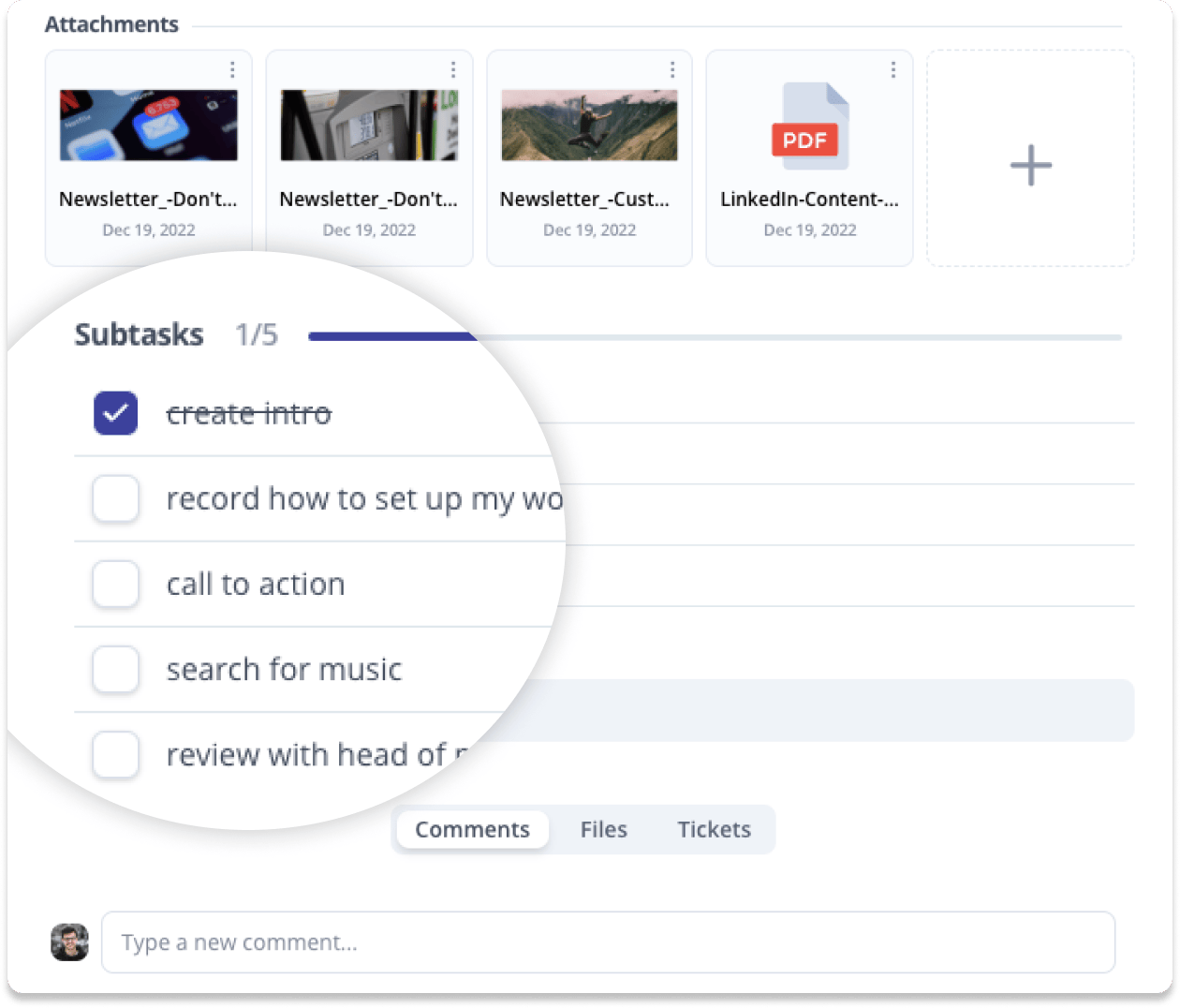Click the subtasks progress bar
1180x1008 pixels.
pos(715,337)
